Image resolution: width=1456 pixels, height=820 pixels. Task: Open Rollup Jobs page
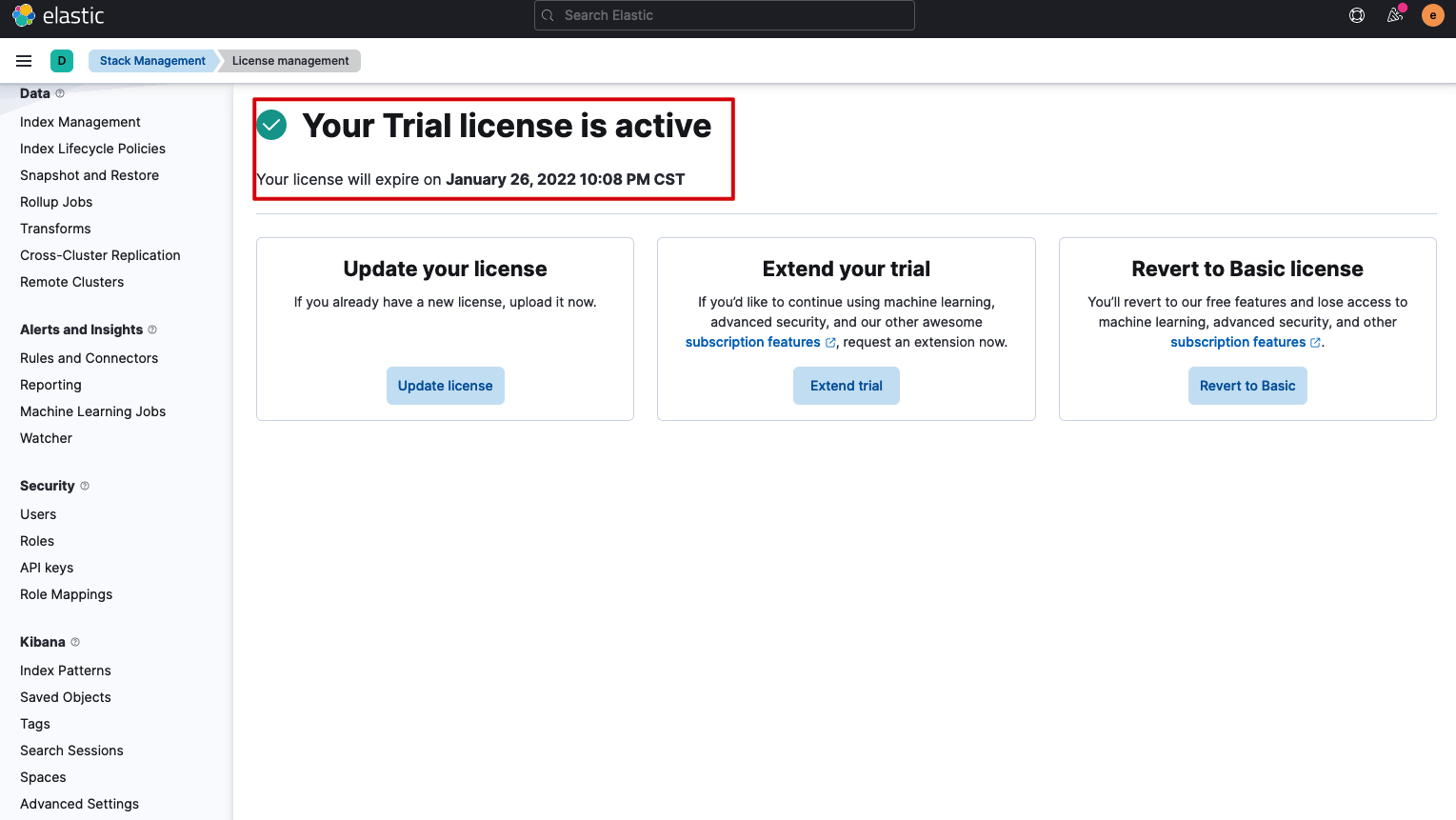56,202
